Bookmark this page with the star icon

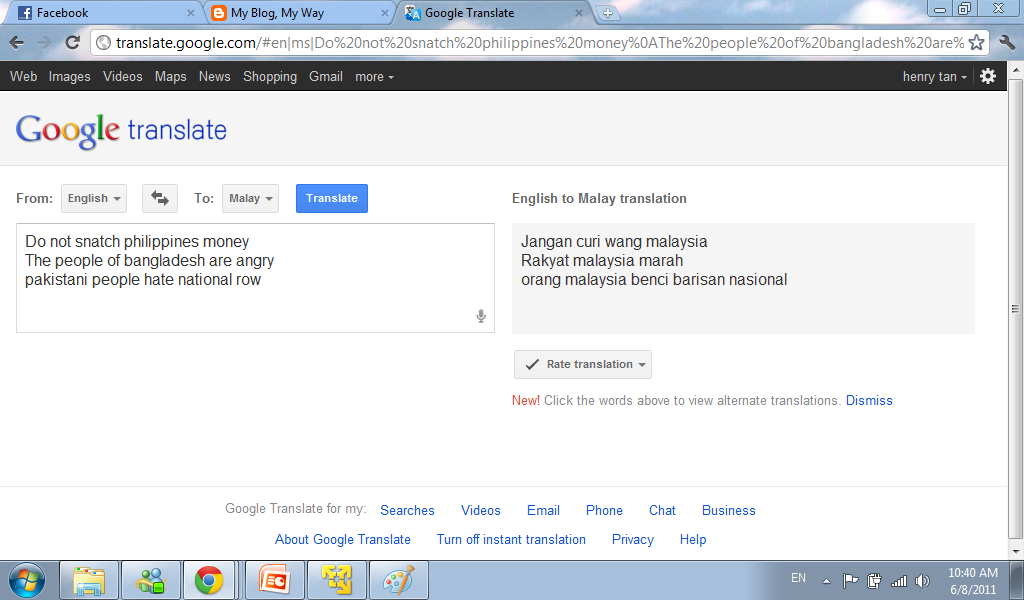pos(976,43)
